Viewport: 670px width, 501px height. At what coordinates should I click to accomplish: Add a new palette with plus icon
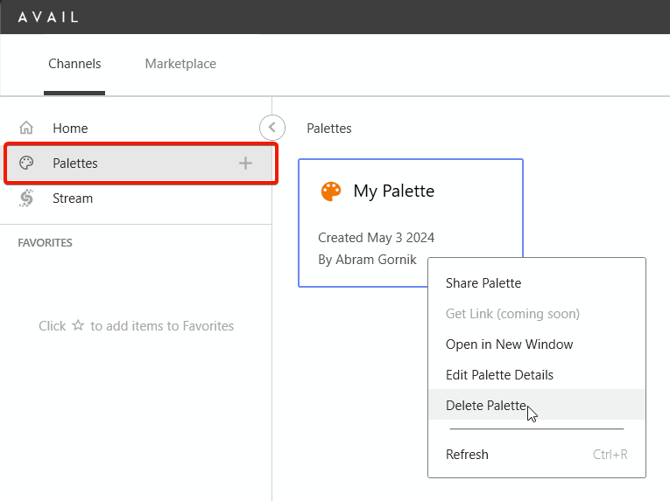point(245,163)
